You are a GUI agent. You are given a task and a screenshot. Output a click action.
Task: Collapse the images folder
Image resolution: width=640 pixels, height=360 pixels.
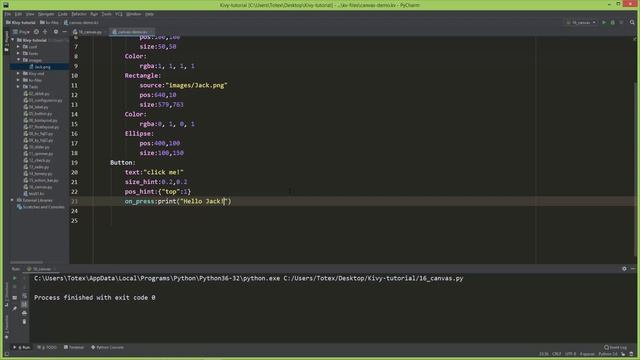pos(18,60)
